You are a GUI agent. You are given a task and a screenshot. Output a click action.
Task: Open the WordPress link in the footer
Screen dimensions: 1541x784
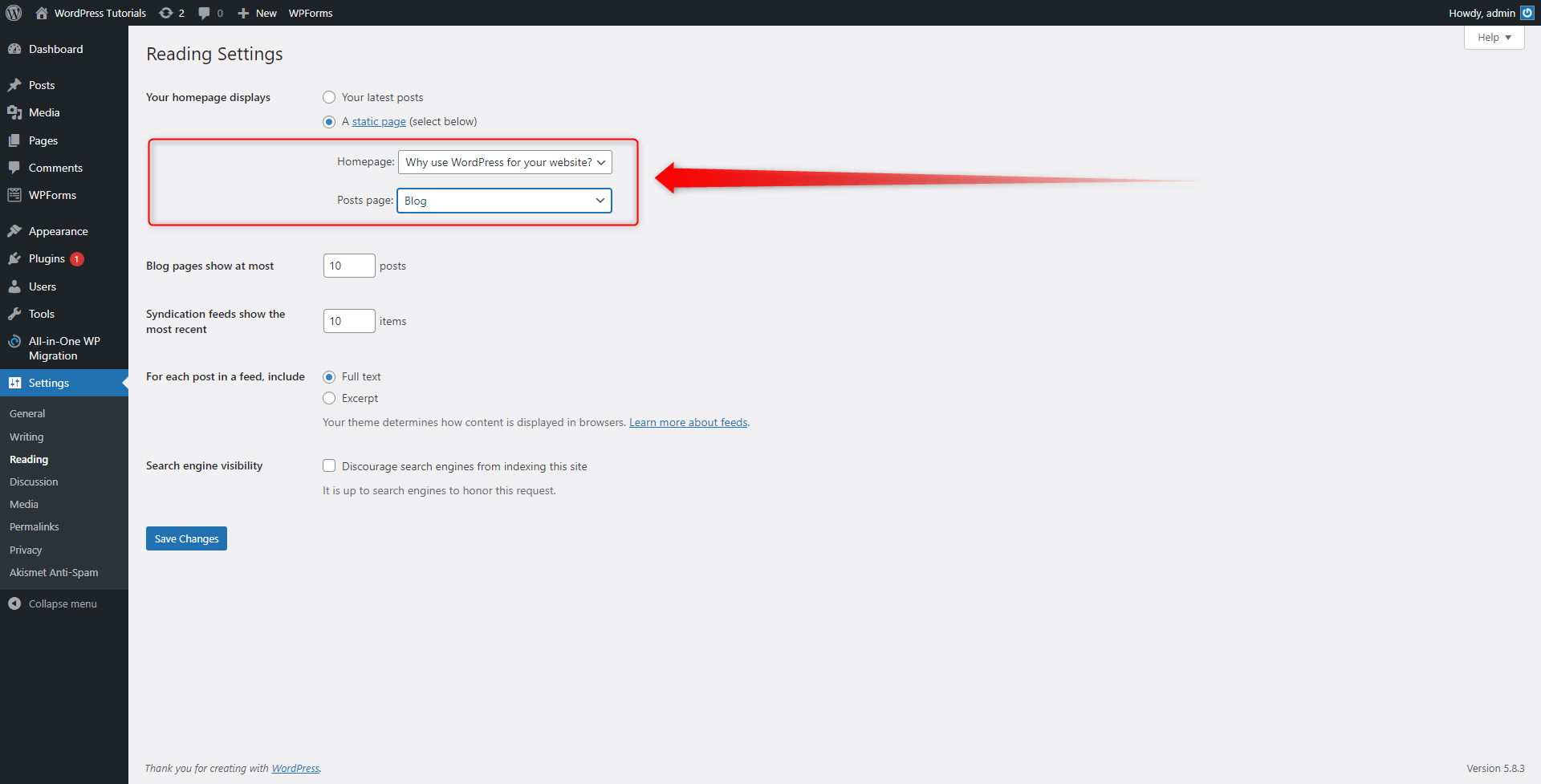pos(295,768)
